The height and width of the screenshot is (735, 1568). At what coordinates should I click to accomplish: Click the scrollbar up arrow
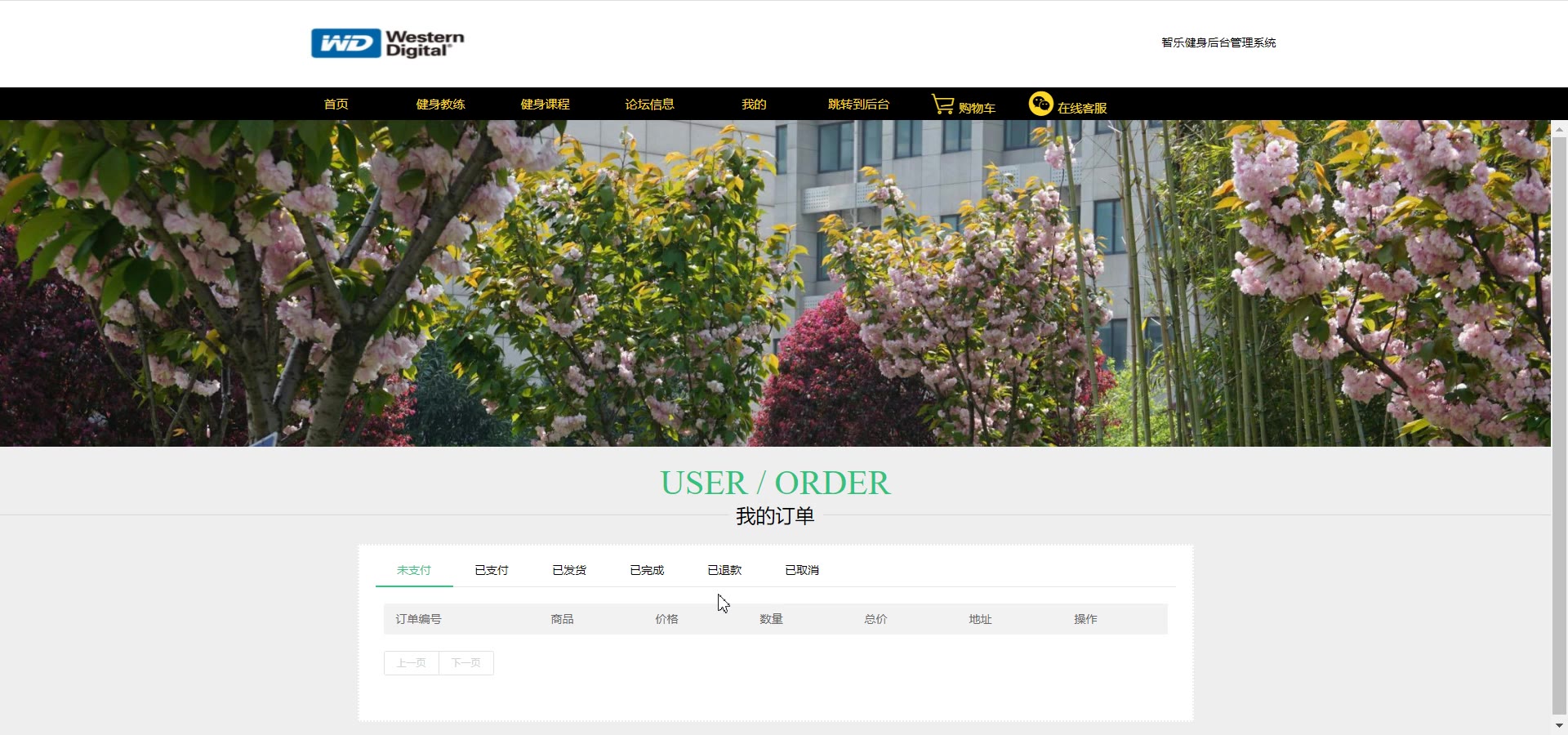(1559, 128)
